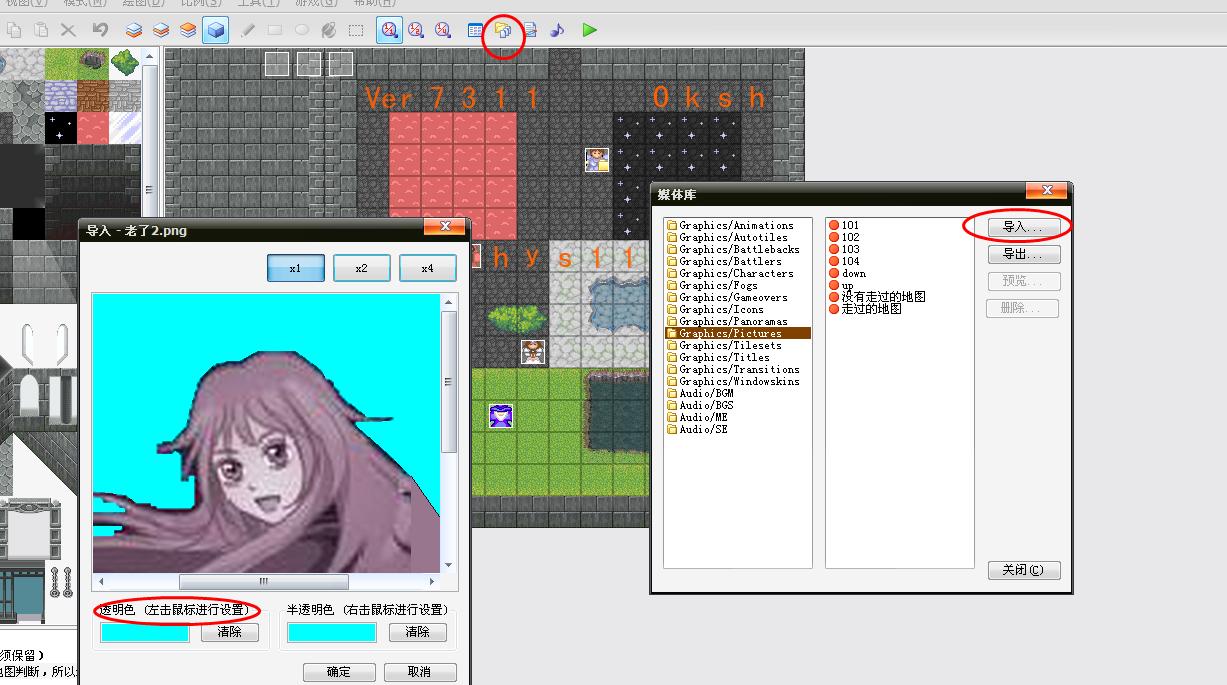1227x685 pixels.
Task: Set import preview zoom to x4
Action: [x=428, y=268]
